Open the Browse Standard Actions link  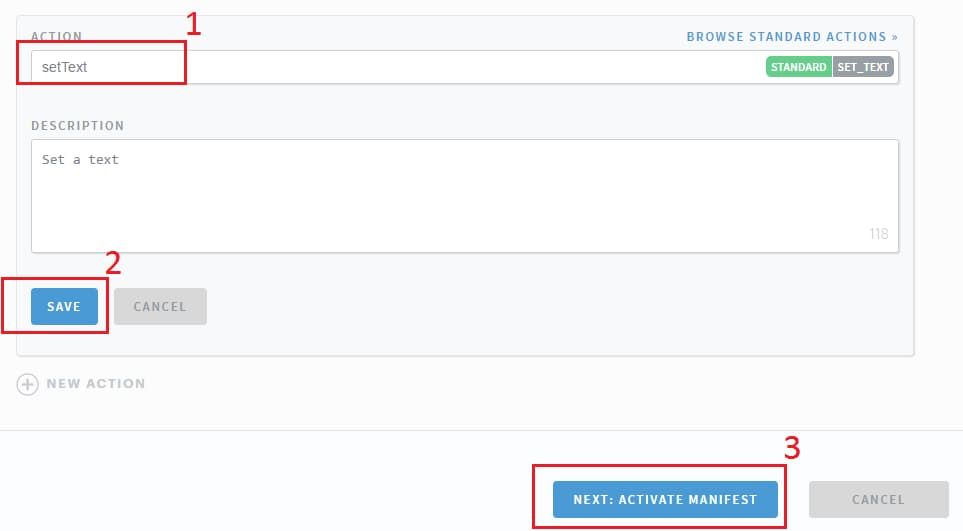786,37
